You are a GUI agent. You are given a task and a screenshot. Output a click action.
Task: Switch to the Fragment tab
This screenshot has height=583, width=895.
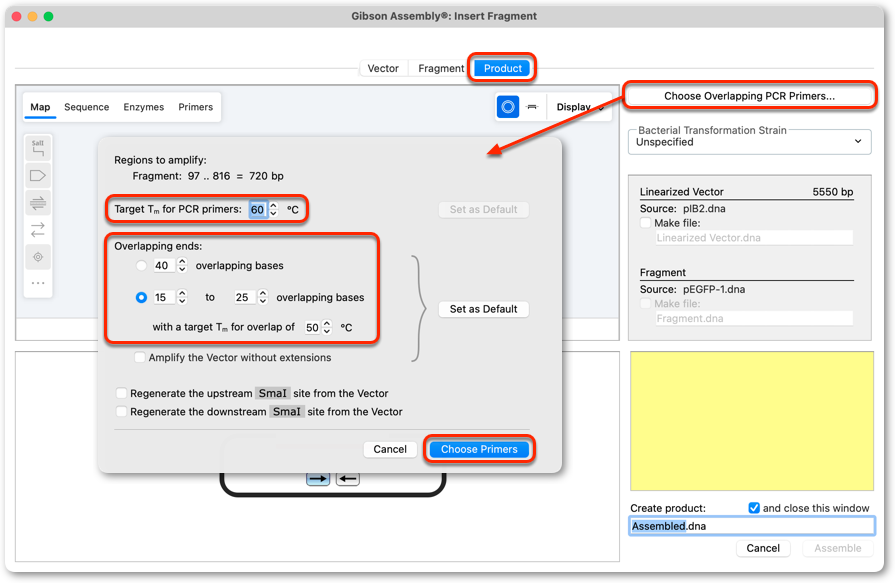point(441,69)
